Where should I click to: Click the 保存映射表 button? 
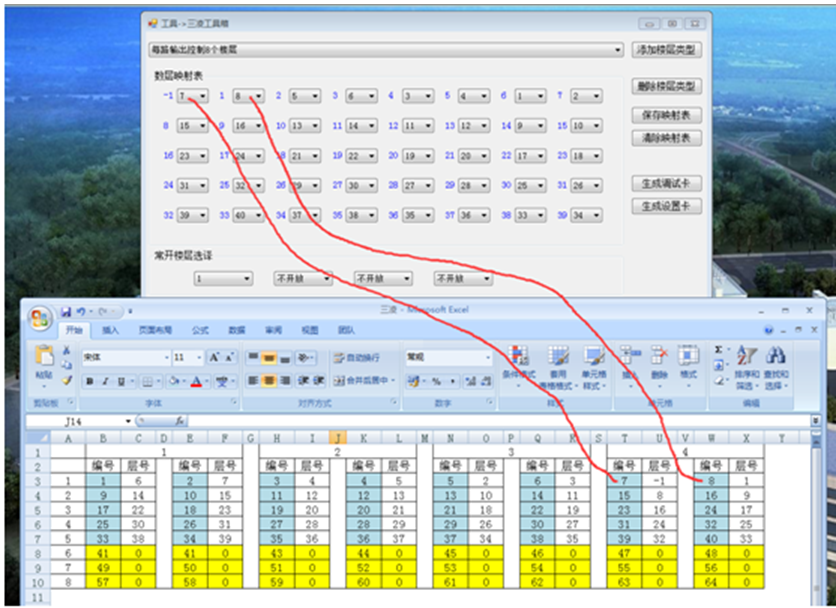tap(666, 115)
